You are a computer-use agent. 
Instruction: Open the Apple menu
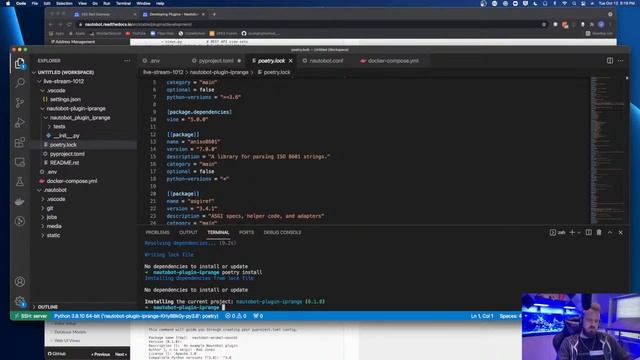coord(8,3)
